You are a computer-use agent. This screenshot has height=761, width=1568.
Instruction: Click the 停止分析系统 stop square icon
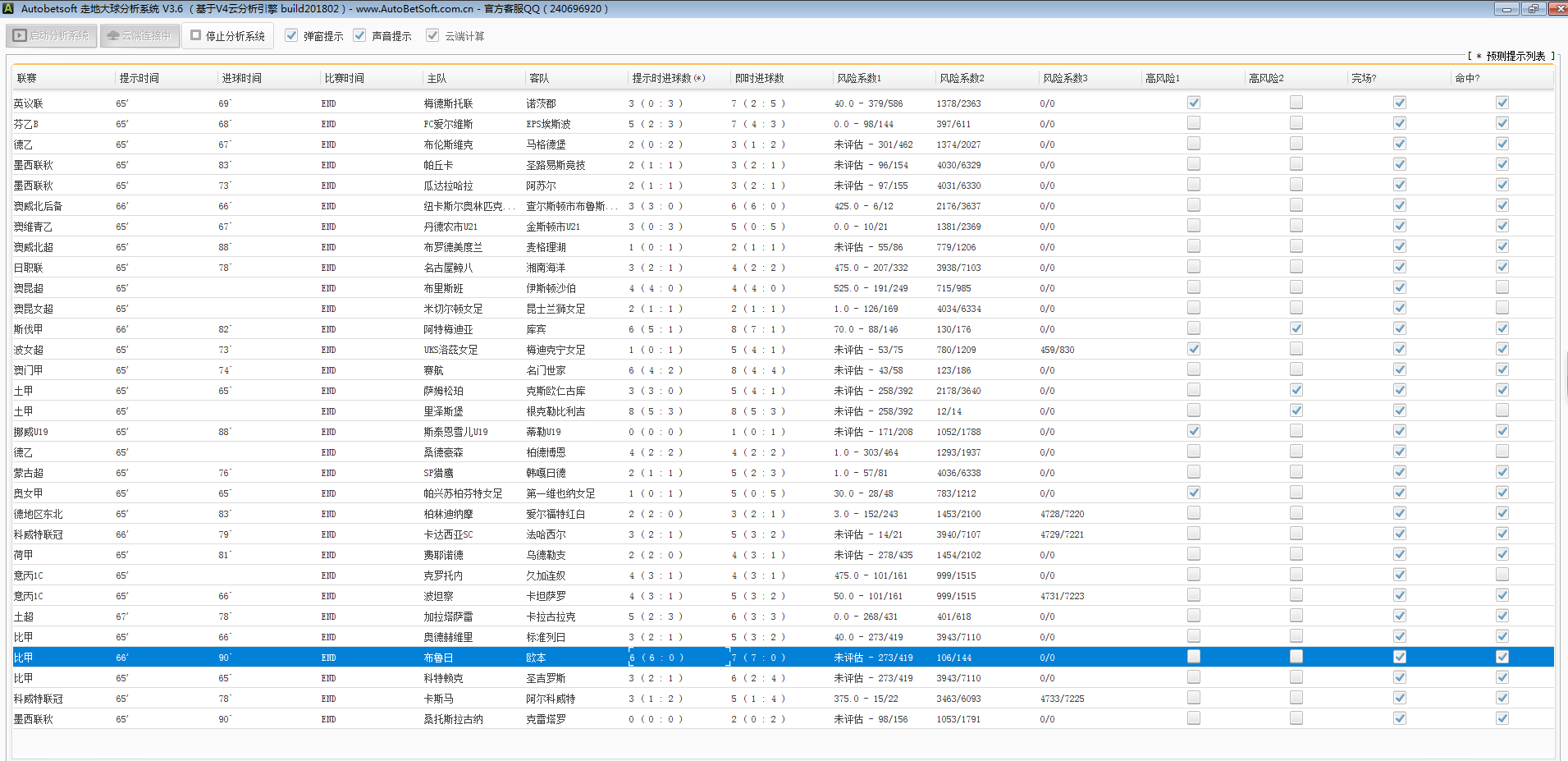(x=196, y=35)
